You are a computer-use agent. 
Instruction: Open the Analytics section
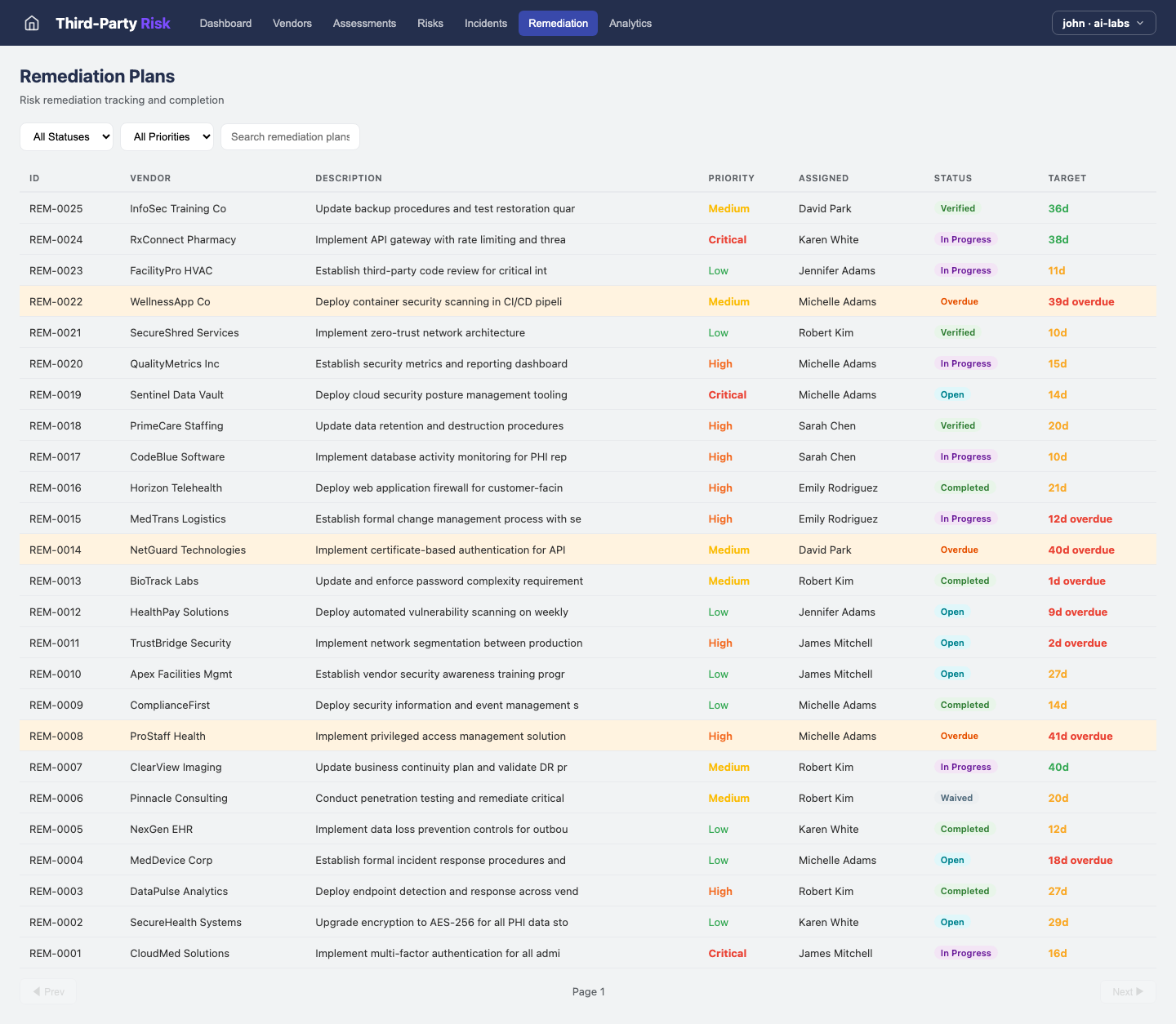click(x=630, y=23)
